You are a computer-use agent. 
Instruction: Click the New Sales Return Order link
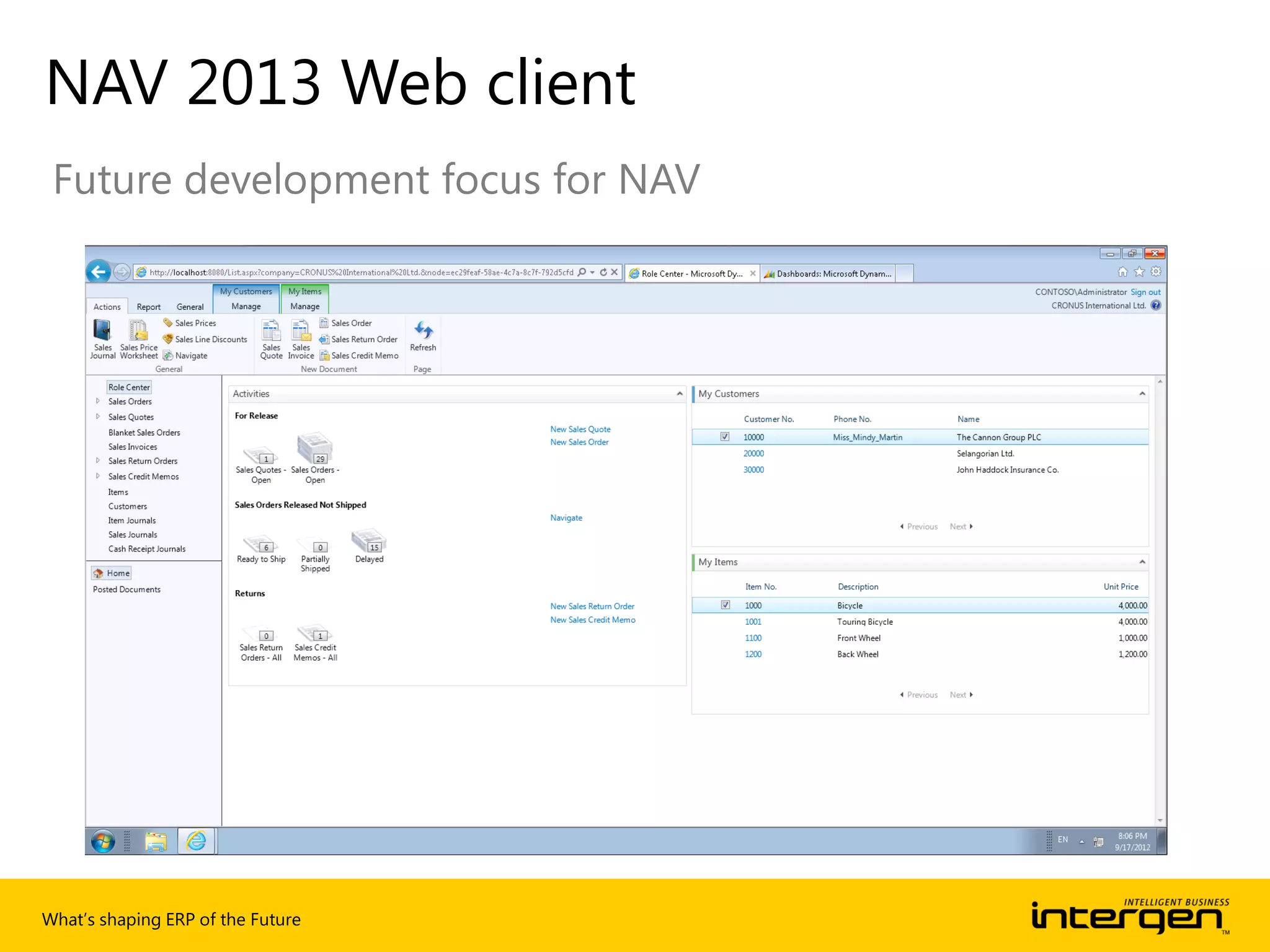[x=592, y=606]
